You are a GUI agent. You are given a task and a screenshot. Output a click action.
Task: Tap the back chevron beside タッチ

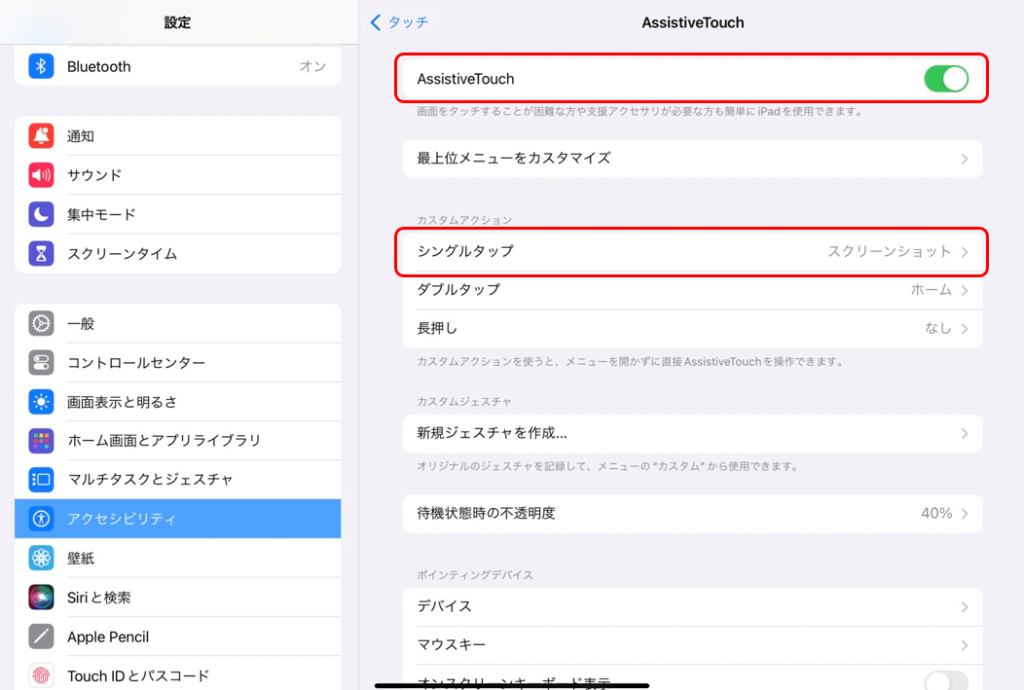tap(376, 22)
